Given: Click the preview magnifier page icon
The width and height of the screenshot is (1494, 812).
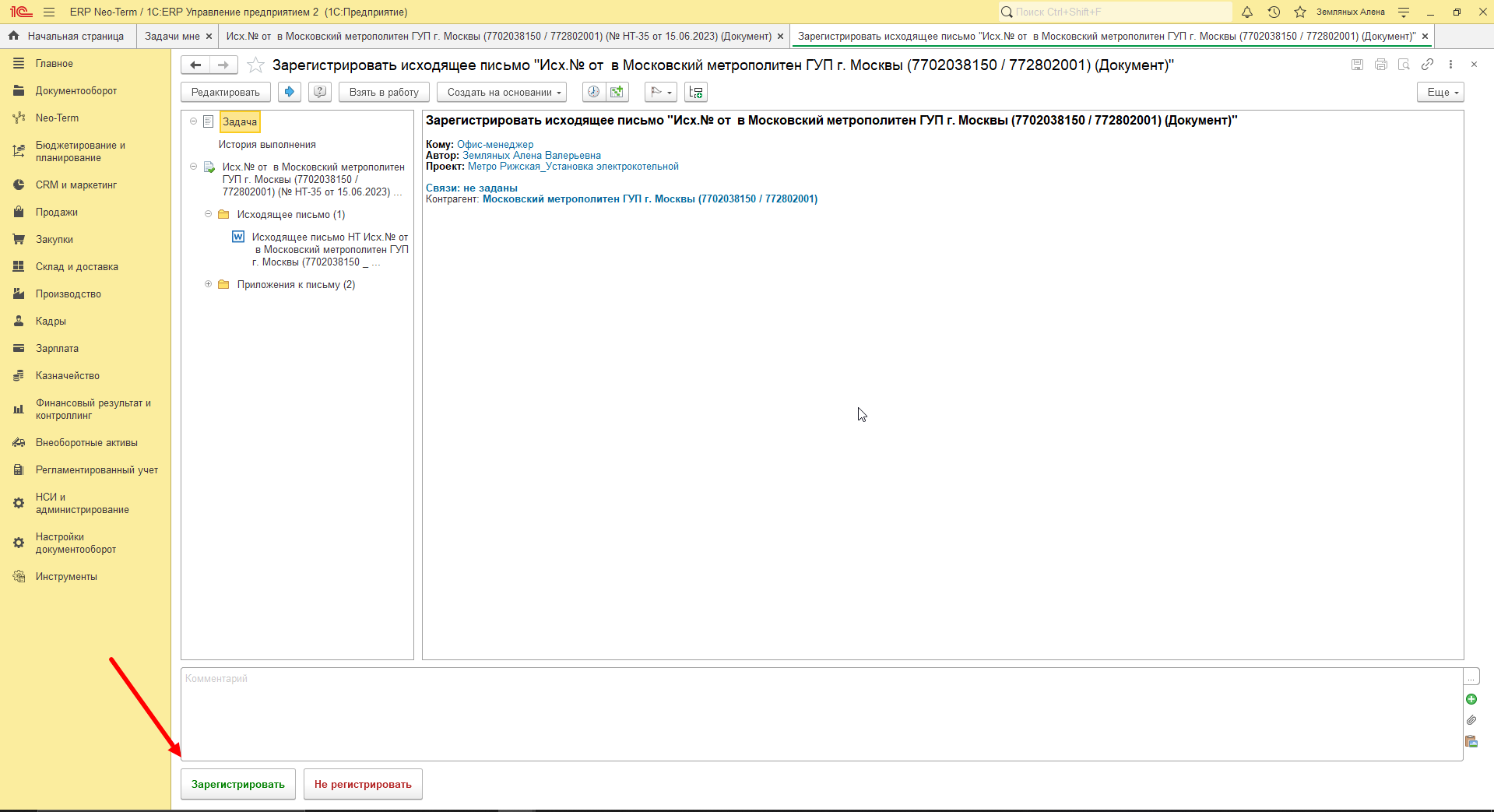Looking at the screenshot, I should tap(1404, 65).
